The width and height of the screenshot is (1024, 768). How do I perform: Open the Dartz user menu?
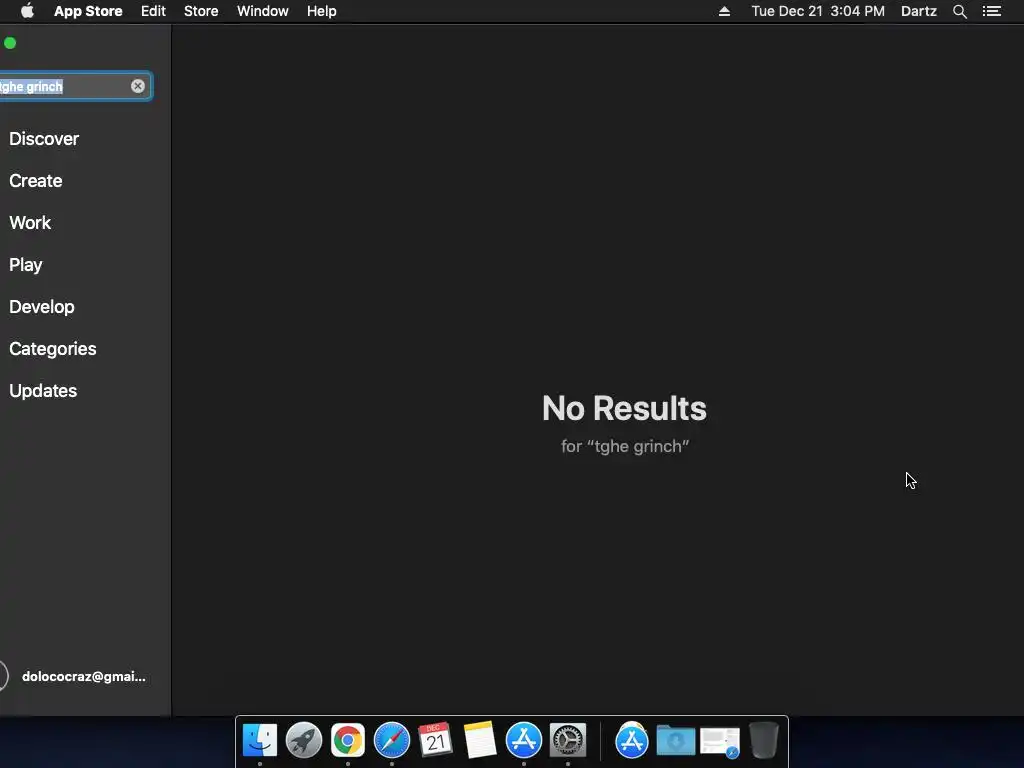919,11
